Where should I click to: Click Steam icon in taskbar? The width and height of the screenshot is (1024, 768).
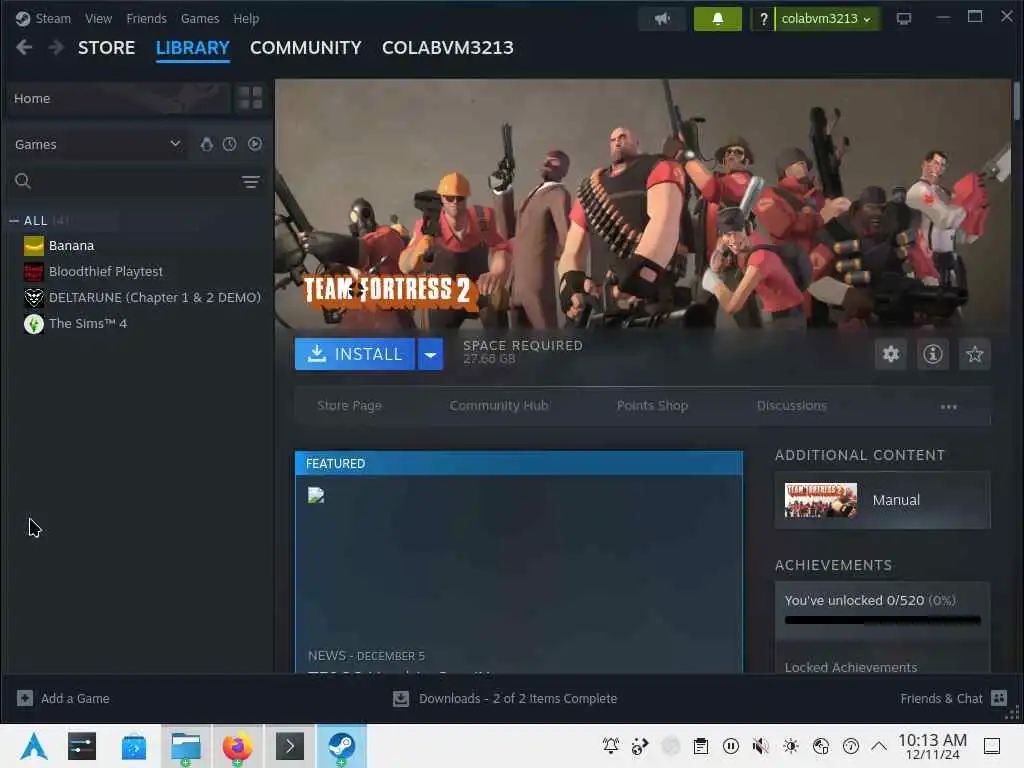[x=342, y=746]
